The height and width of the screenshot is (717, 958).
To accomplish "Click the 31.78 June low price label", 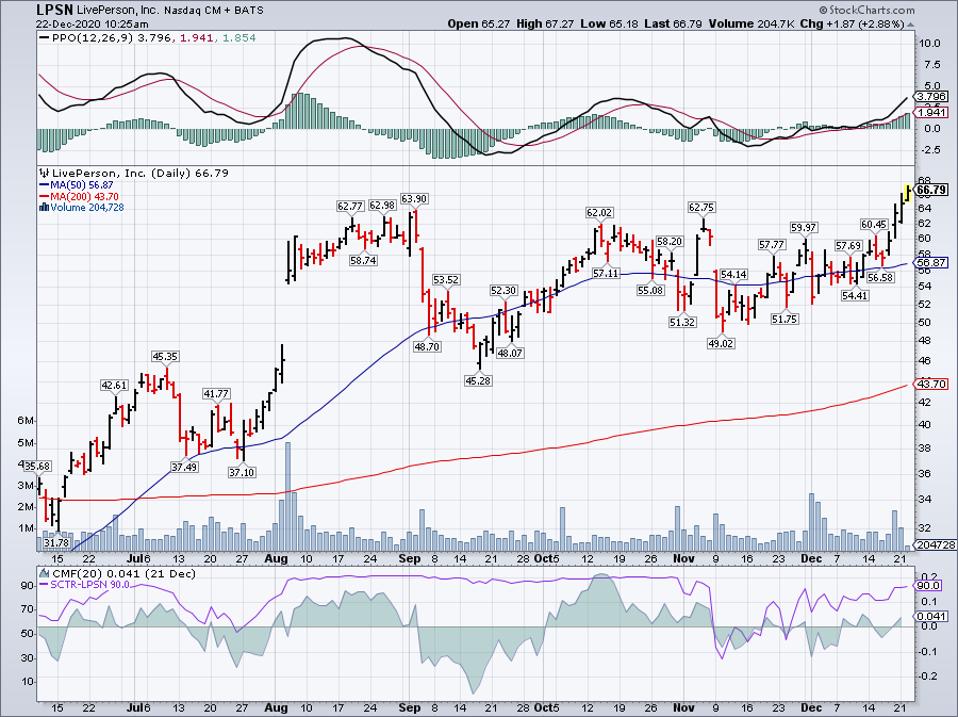I will pyautogui.click(x=57, y=542).
